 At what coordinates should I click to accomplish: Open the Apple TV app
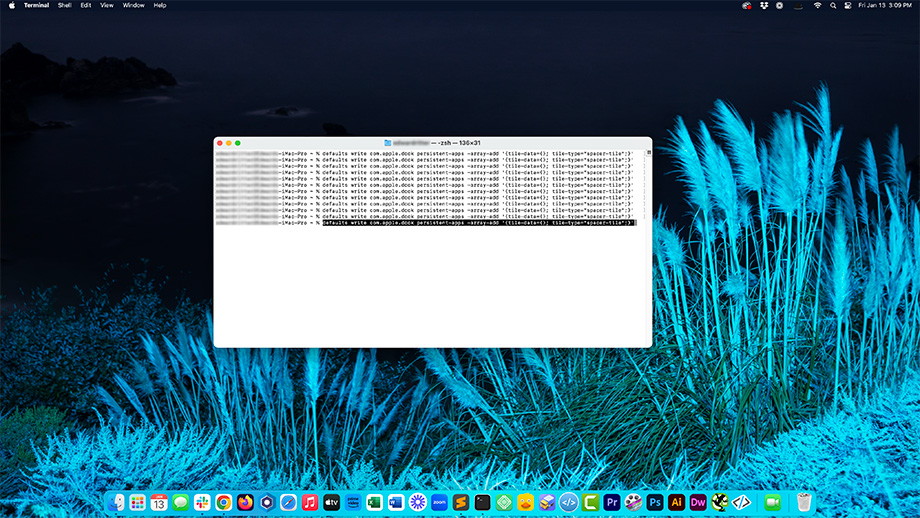(x=332, y=502)
